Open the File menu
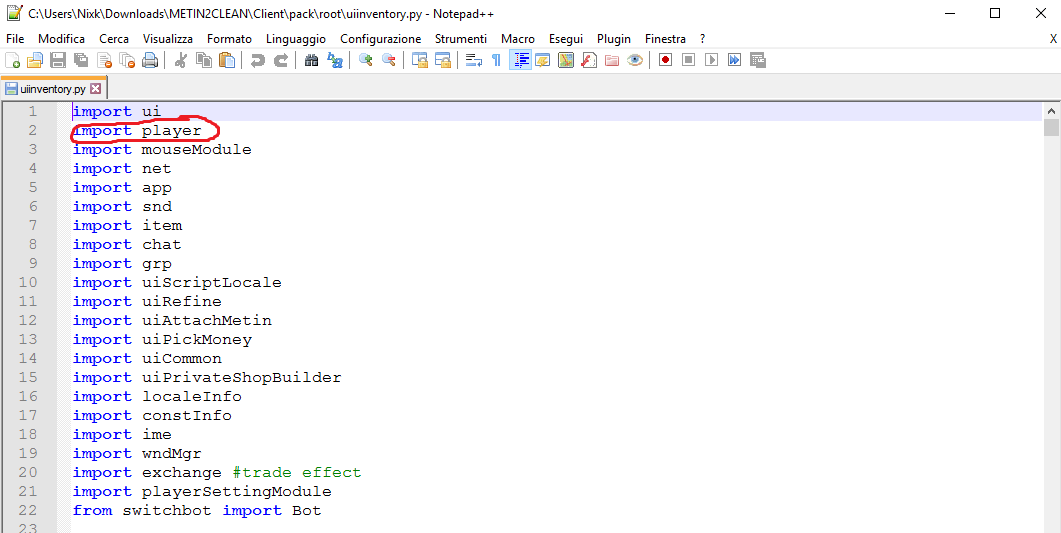This screenshot has height=533, width=1061. (15, 39)
